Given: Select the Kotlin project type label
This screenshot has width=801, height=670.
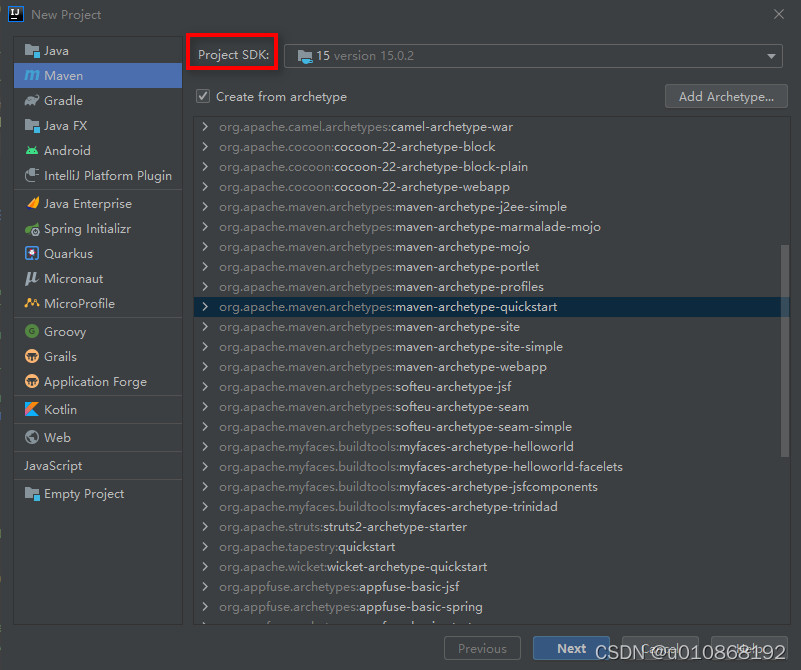Looking at the screenshot, I should [60, 410].
